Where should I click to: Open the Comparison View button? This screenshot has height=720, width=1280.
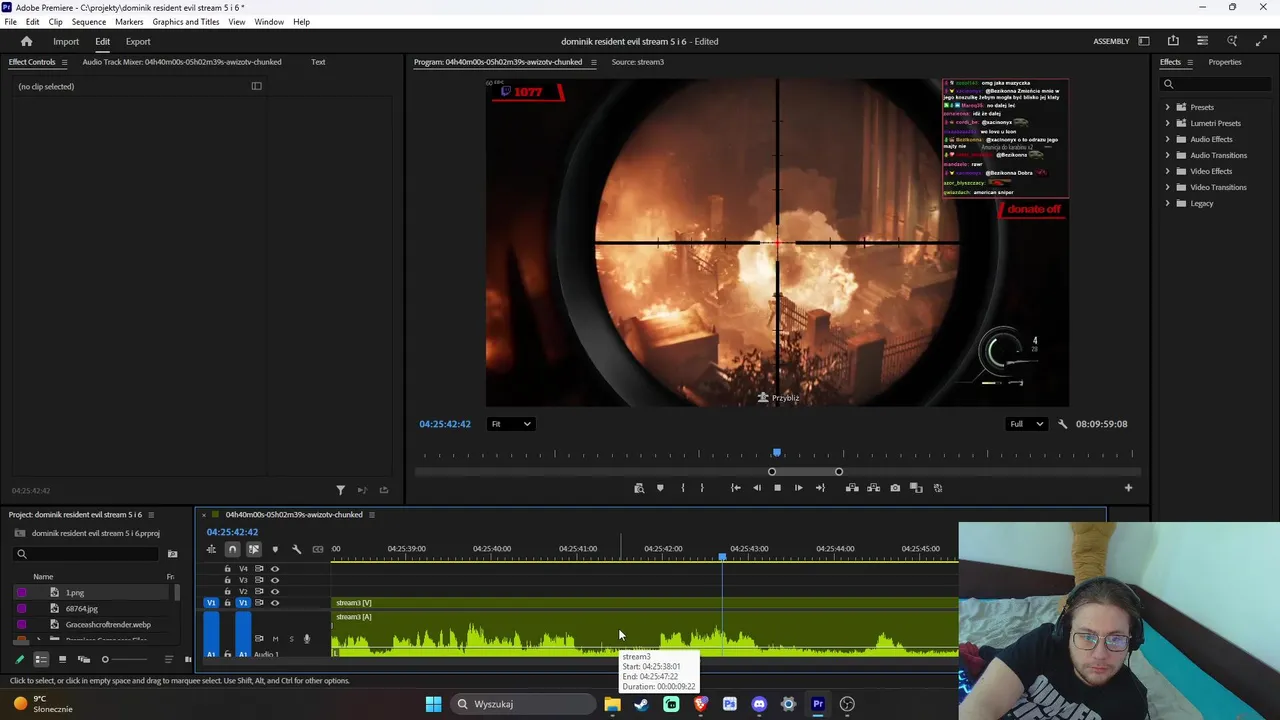coord(916,488)
